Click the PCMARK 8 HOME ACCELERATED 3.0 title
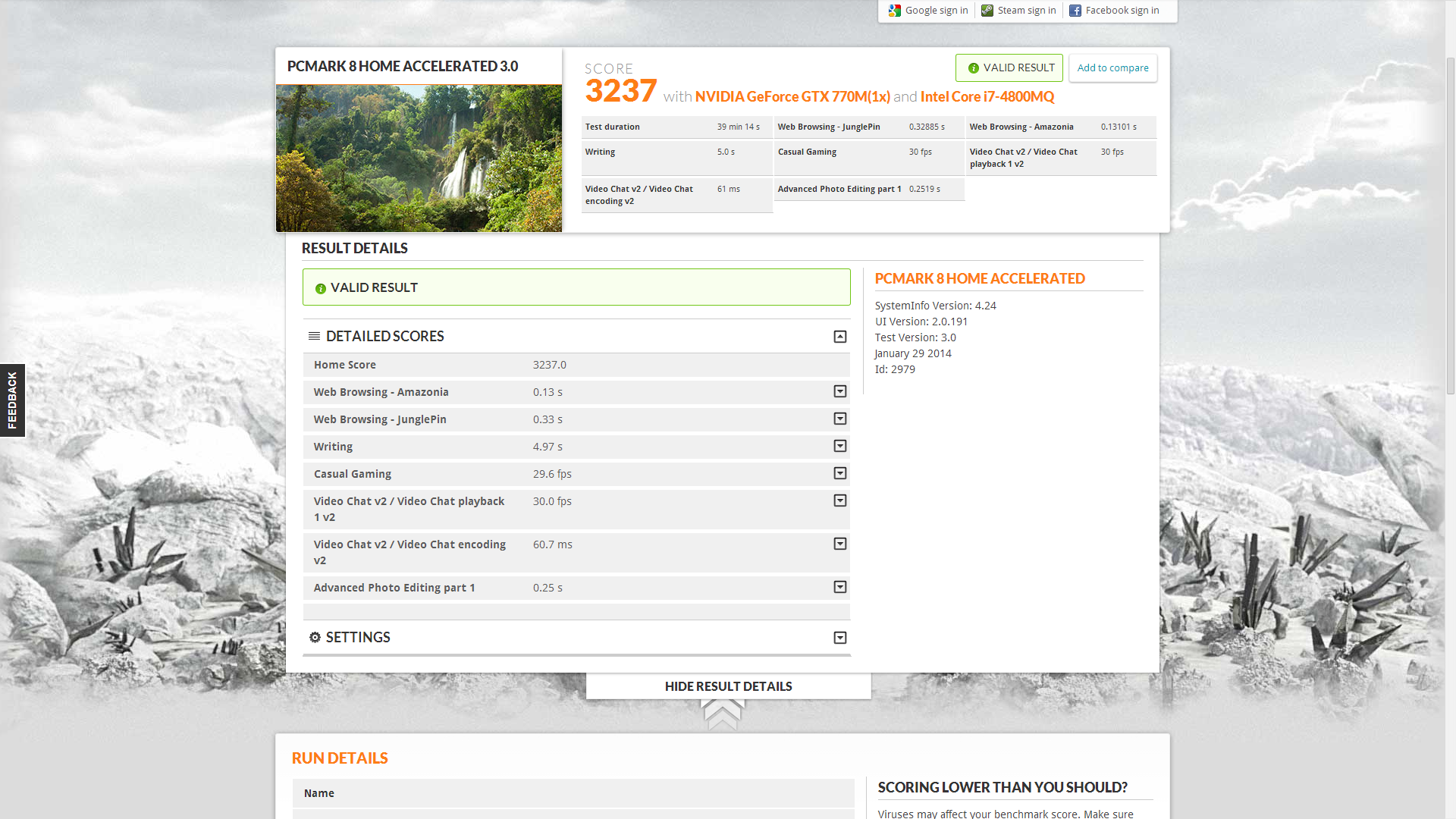The image size is (1456, 819). click(403, 67)
